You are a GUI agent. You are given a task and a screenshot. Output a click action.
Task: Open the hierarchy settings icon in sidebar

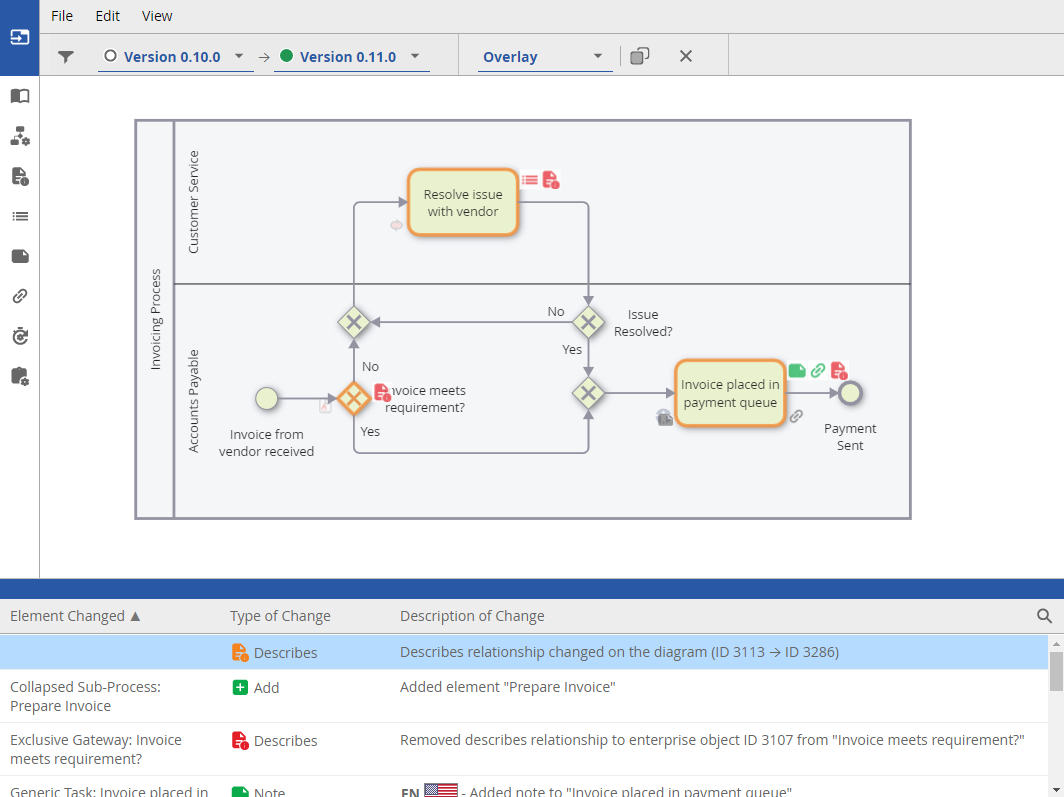point(20,136)
